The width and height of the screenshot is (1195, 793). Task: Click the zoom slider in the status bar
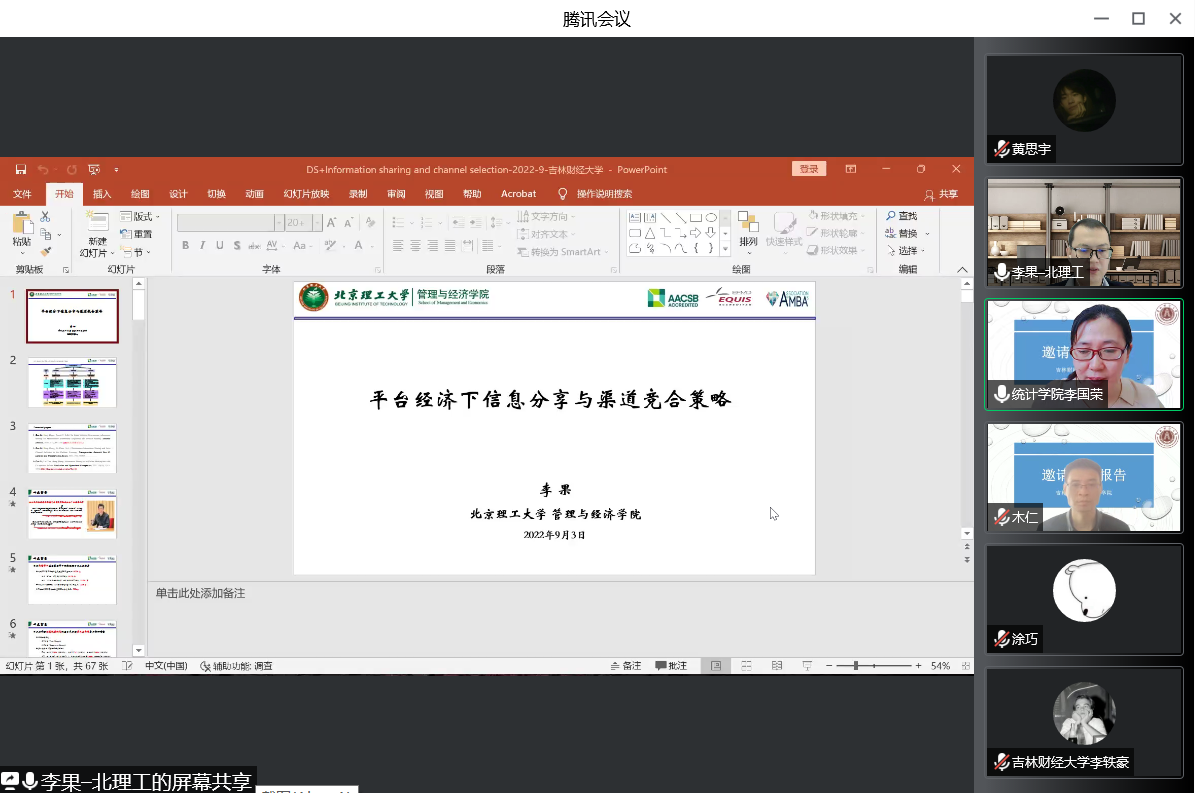856,666
